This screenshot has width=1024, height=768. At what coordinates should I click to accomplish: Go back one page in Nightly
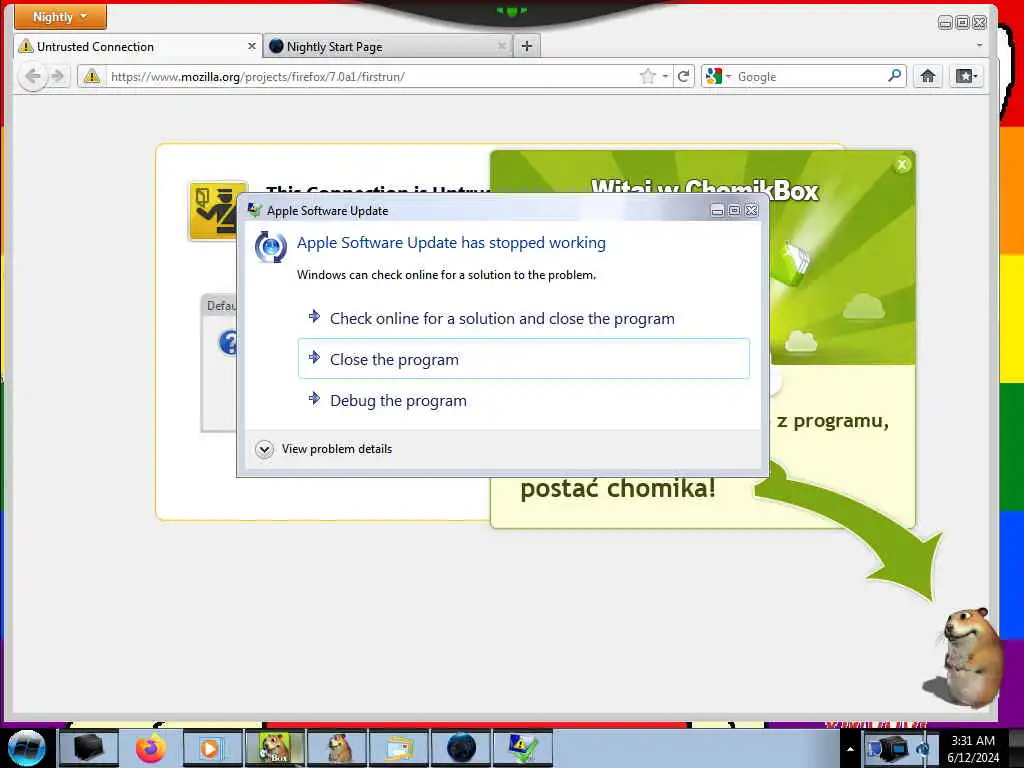33,76
